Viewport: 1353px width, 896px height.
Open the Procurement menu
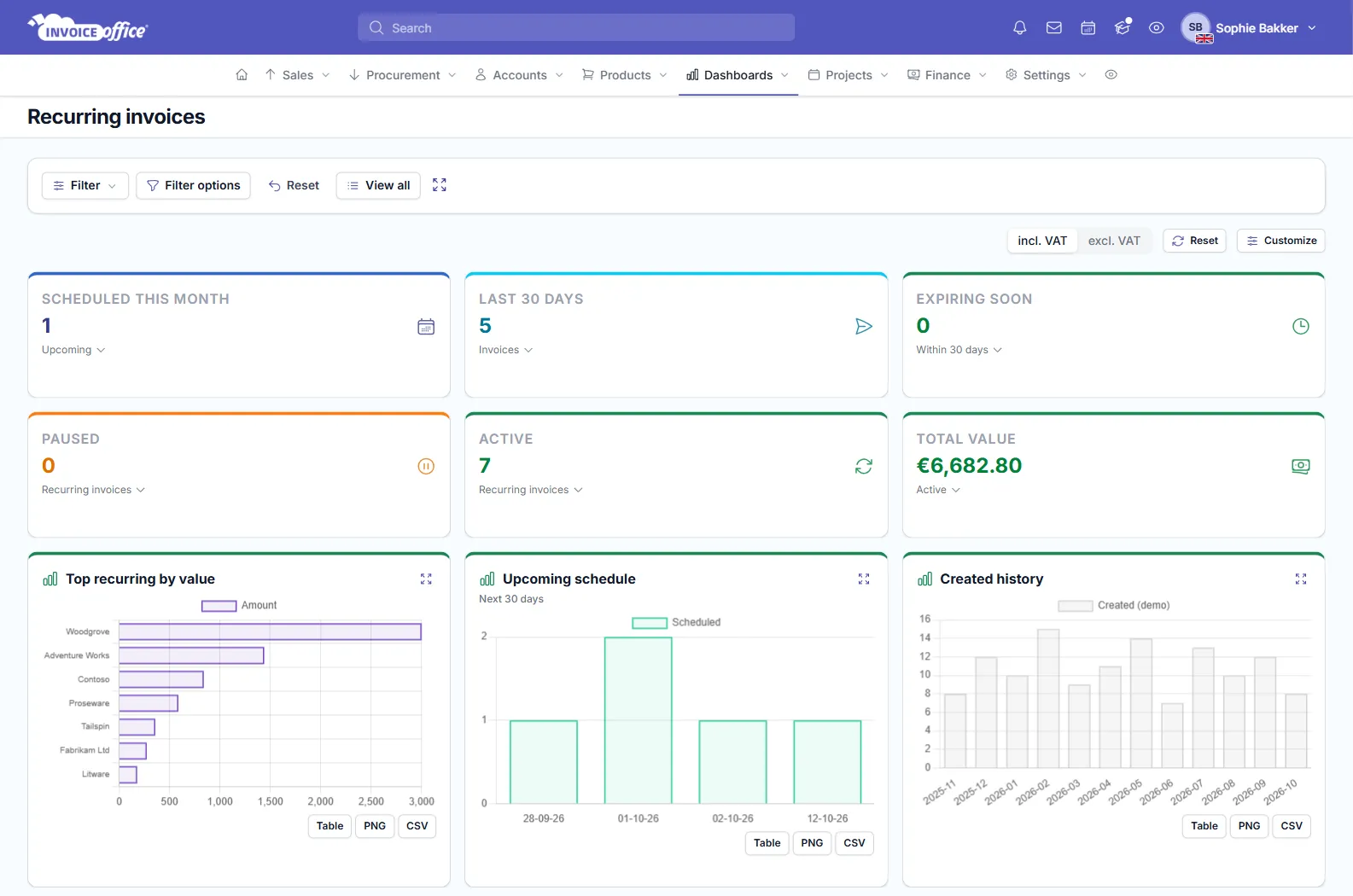coord(403,75)
